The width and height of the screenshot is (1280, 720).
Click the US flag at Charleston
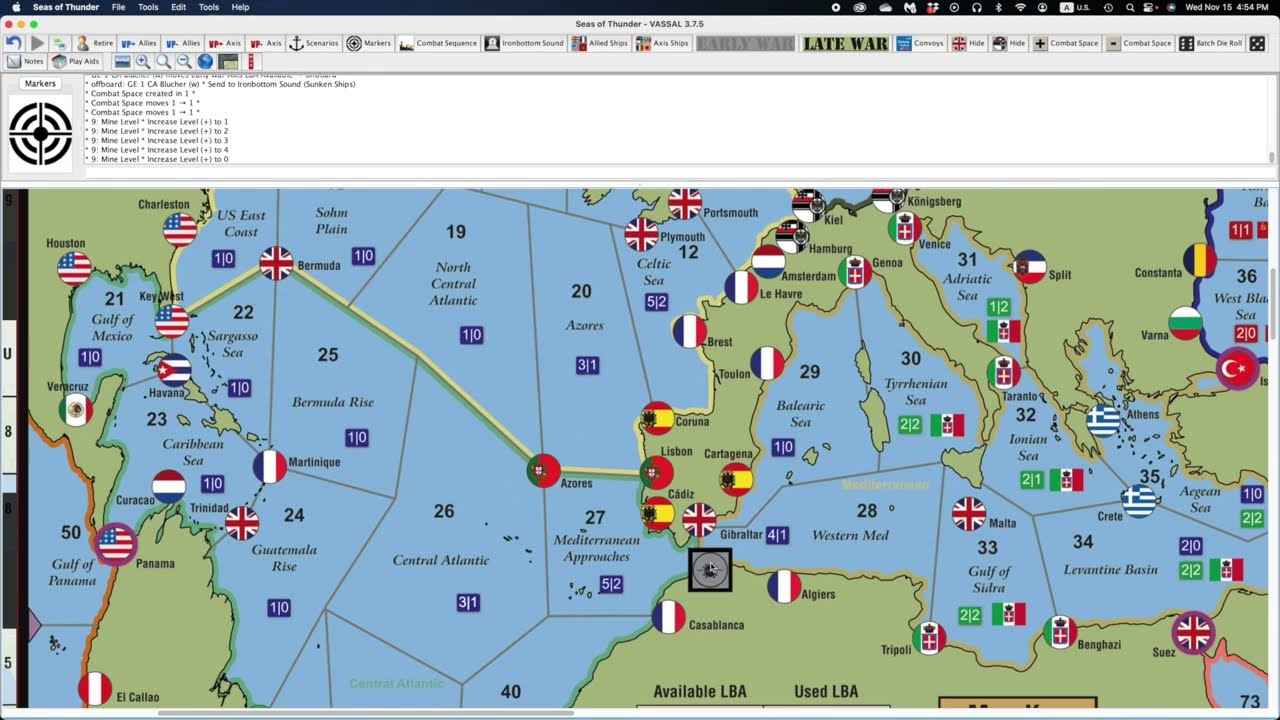(x=180, y=230)
